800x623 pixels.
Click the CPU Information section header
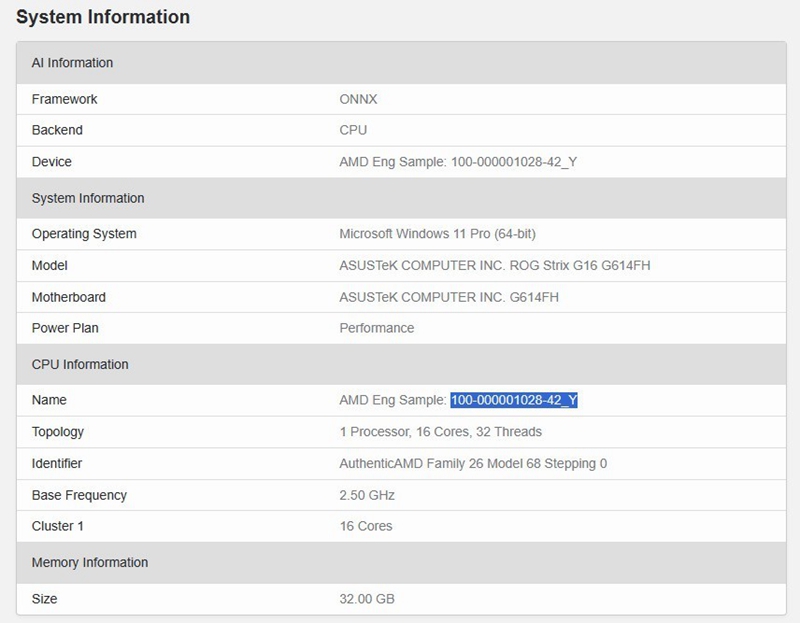tap(80, 364)
